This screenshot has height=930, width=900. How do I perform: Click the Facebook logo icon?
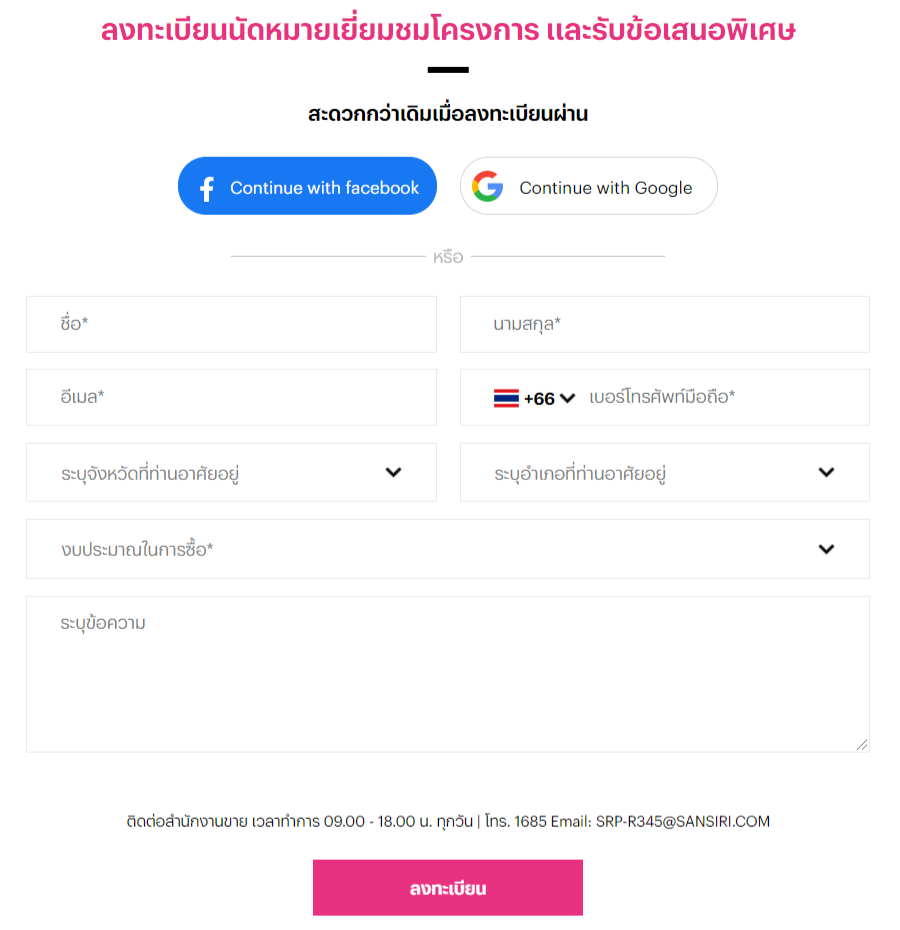tap(207, 188)
